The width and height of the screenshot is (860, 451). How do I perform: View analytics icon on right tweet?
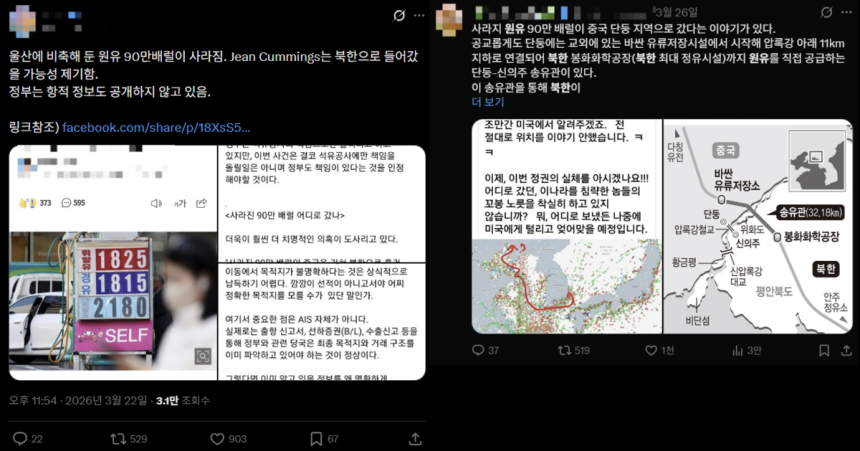coord(738,350)
